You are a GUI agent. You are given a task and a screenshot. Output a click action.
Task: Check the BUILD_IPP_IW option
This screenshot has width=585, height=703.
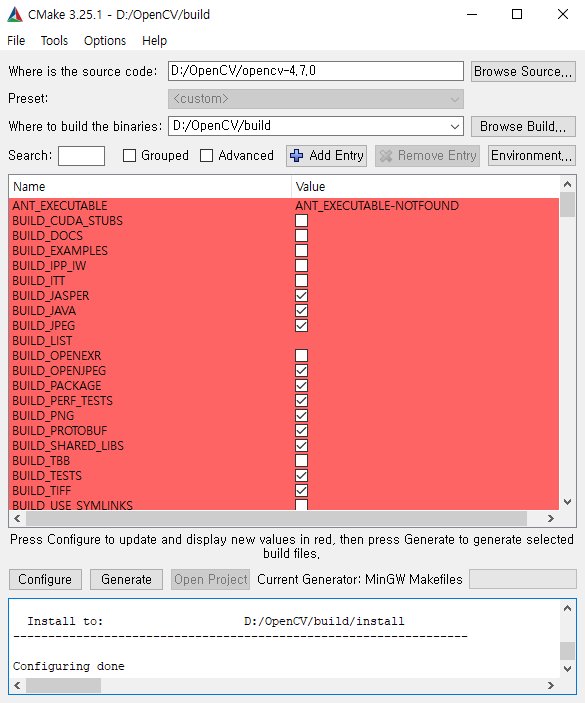[302, 265]
